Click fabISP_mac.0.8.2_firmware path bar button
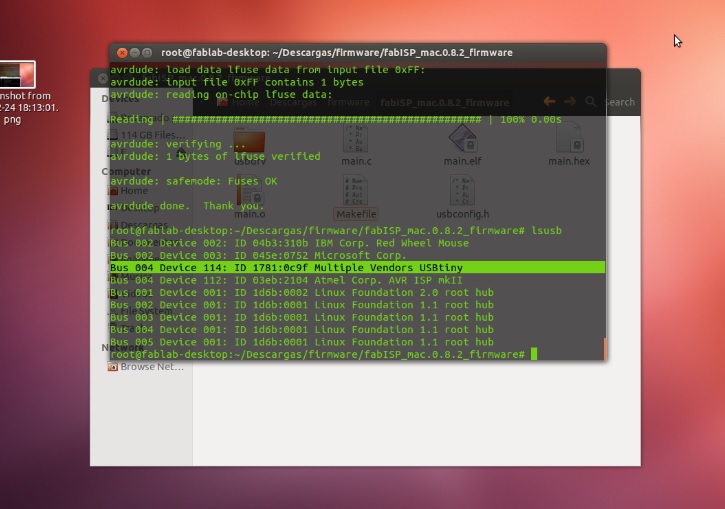Image resolution: width=725 pixels, height=509 pixels. coord(444,102)
